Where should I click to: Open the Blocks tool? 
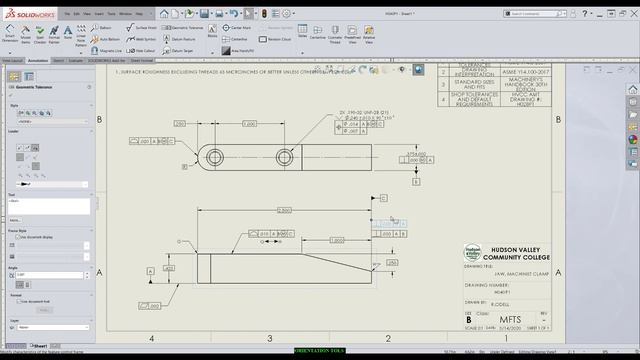[x=212, y=31]
